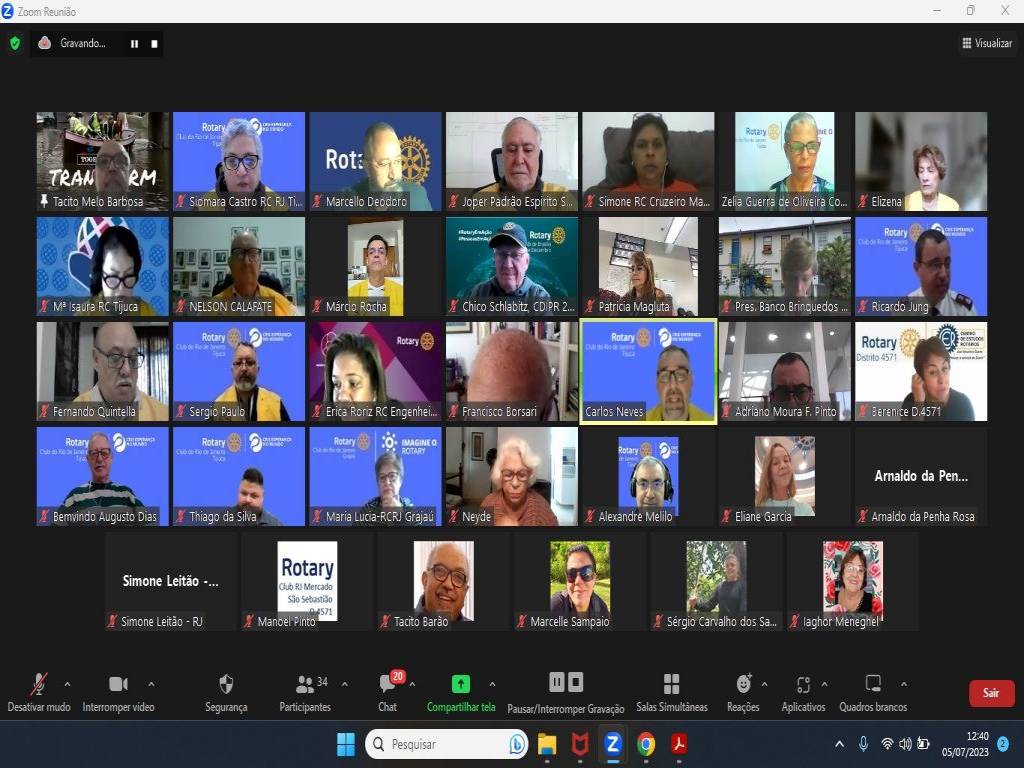Expand the arrow next to Compartilhar tela

(x=492, y=684)
